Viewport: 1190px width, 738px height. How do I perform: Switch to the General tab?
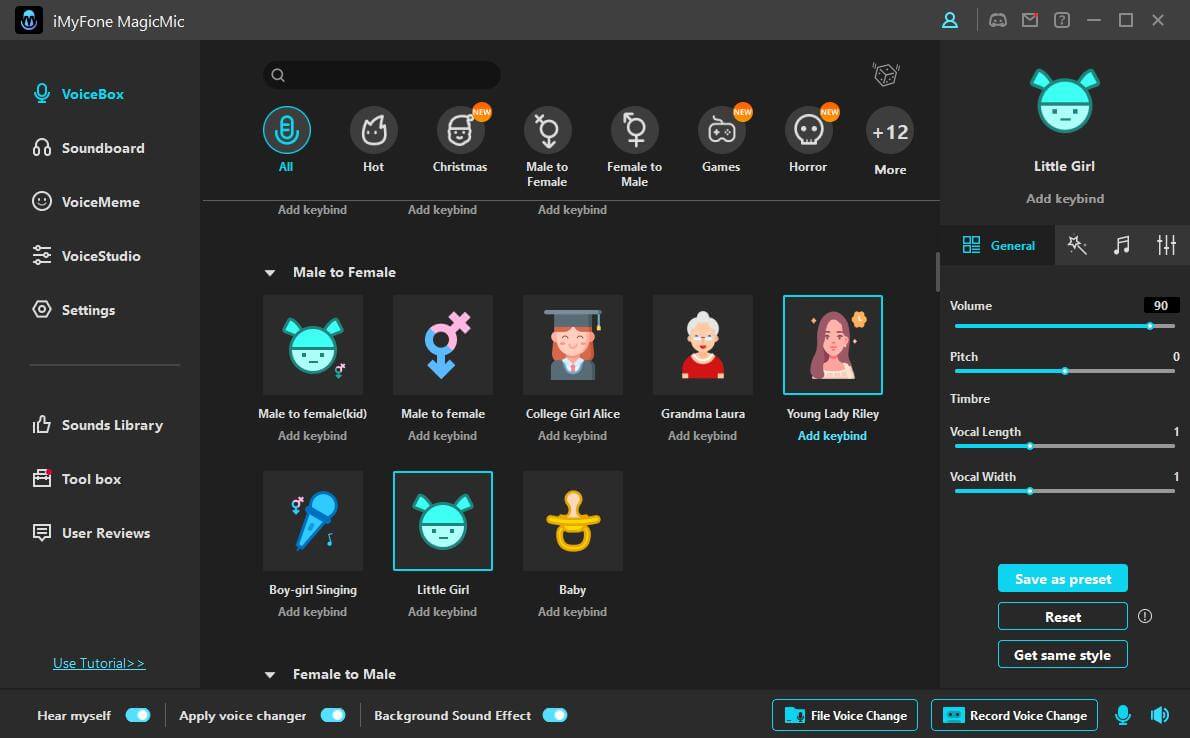[997, 244]
